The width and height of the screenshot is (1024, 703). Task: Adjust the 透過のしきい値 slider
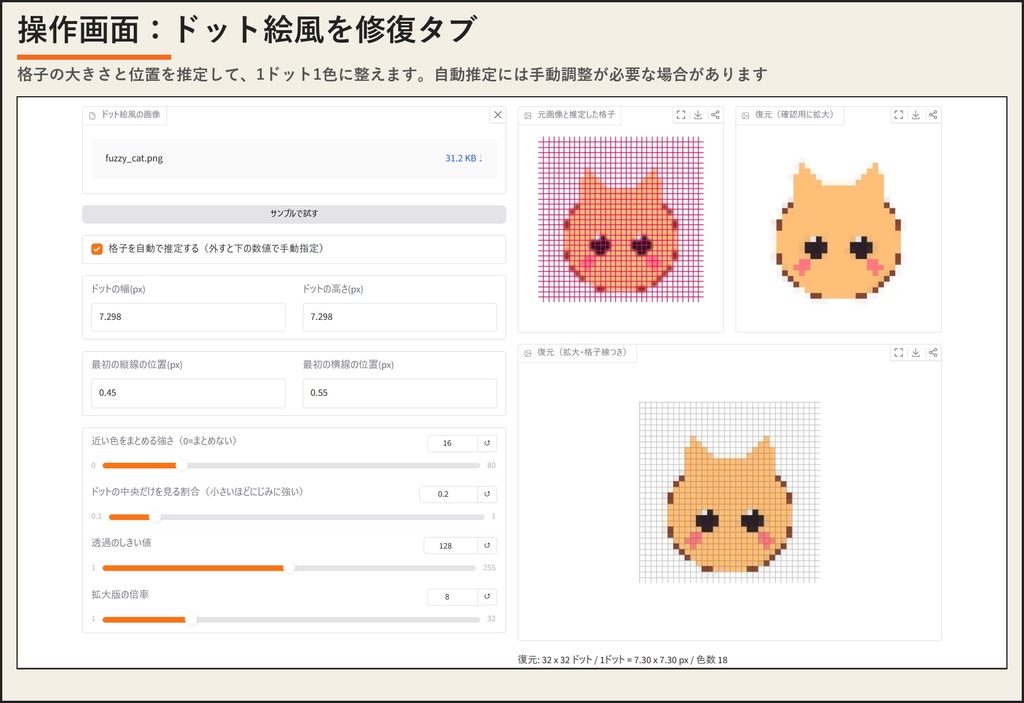tap(289, 568)
